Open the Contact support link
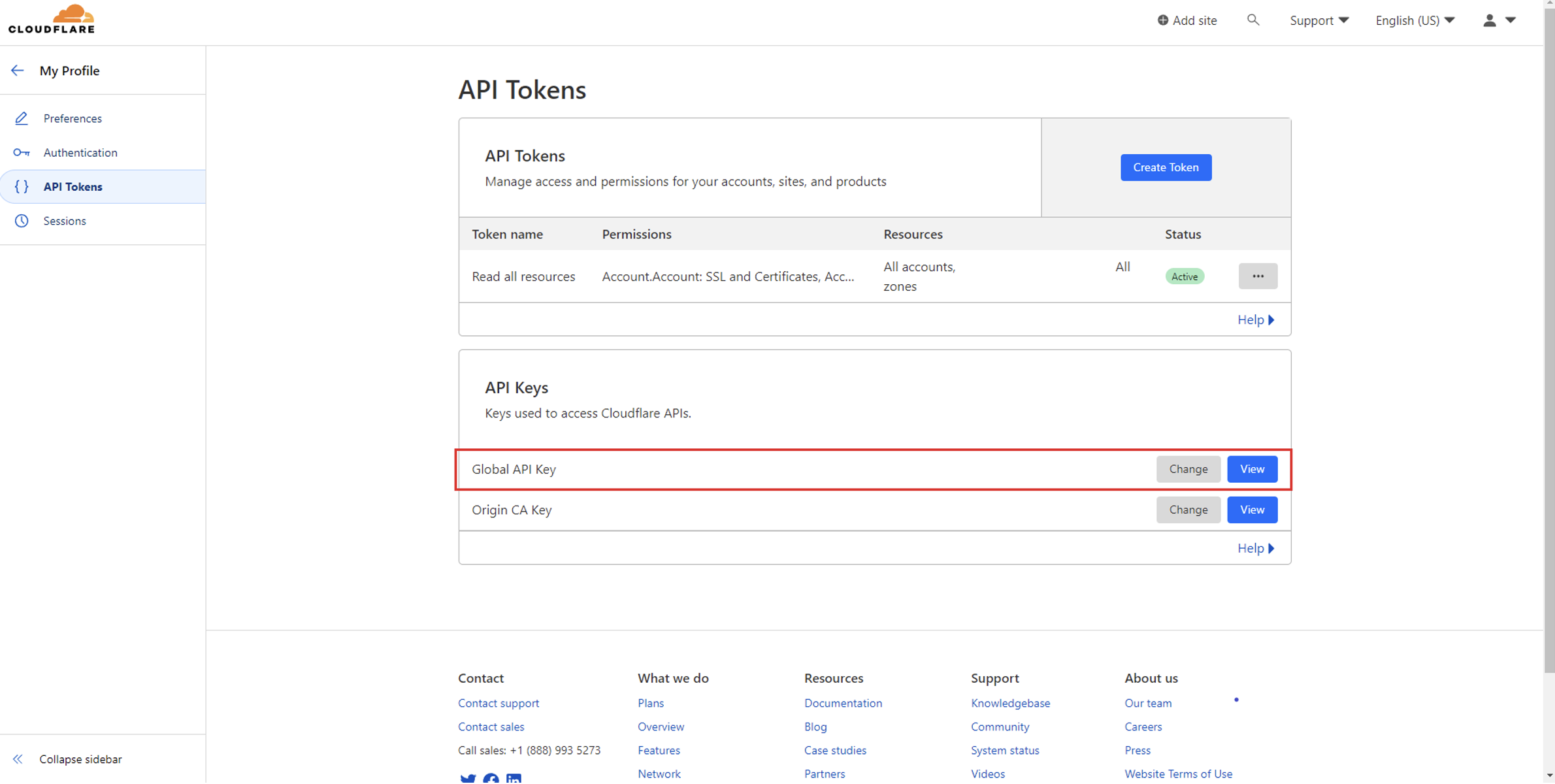Image resolution: width=1555 pixels, height=784 pixels. 499,703
